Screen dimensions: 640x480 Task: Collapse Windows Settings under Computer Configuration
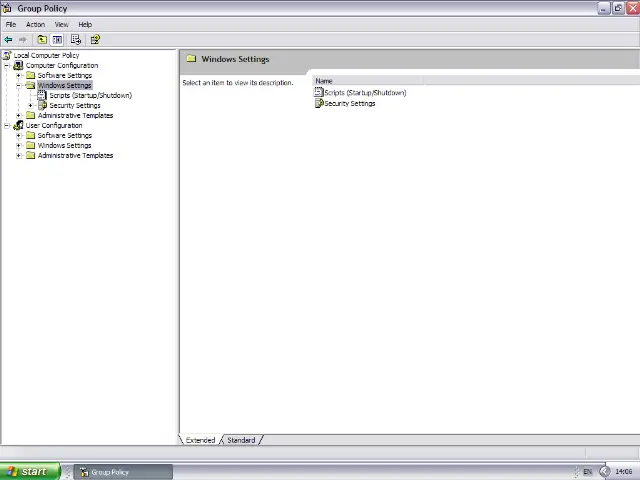pos(19,85)
